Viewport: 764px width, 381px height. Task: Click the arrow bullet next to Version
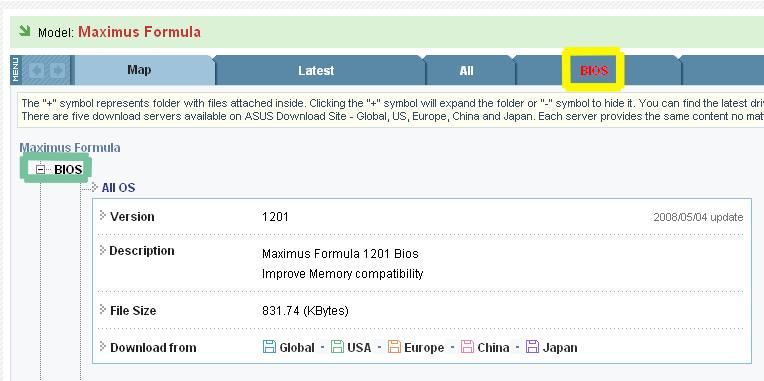pos(102,215)
